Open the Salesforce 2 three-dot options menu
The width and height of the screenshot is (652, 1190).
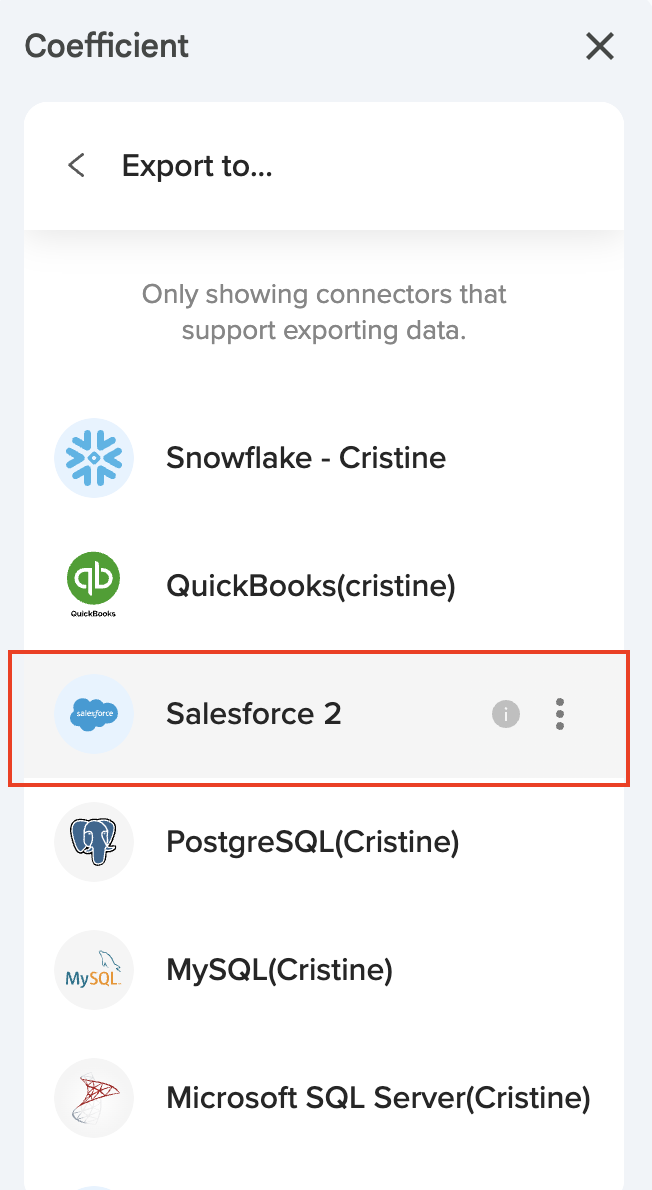(x=560, y=714)
